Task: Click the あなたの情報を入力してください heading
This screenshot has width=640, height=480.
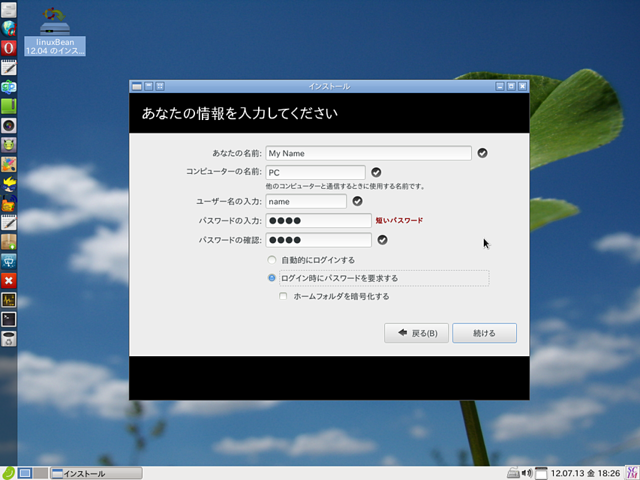Action: click(240, 113)
